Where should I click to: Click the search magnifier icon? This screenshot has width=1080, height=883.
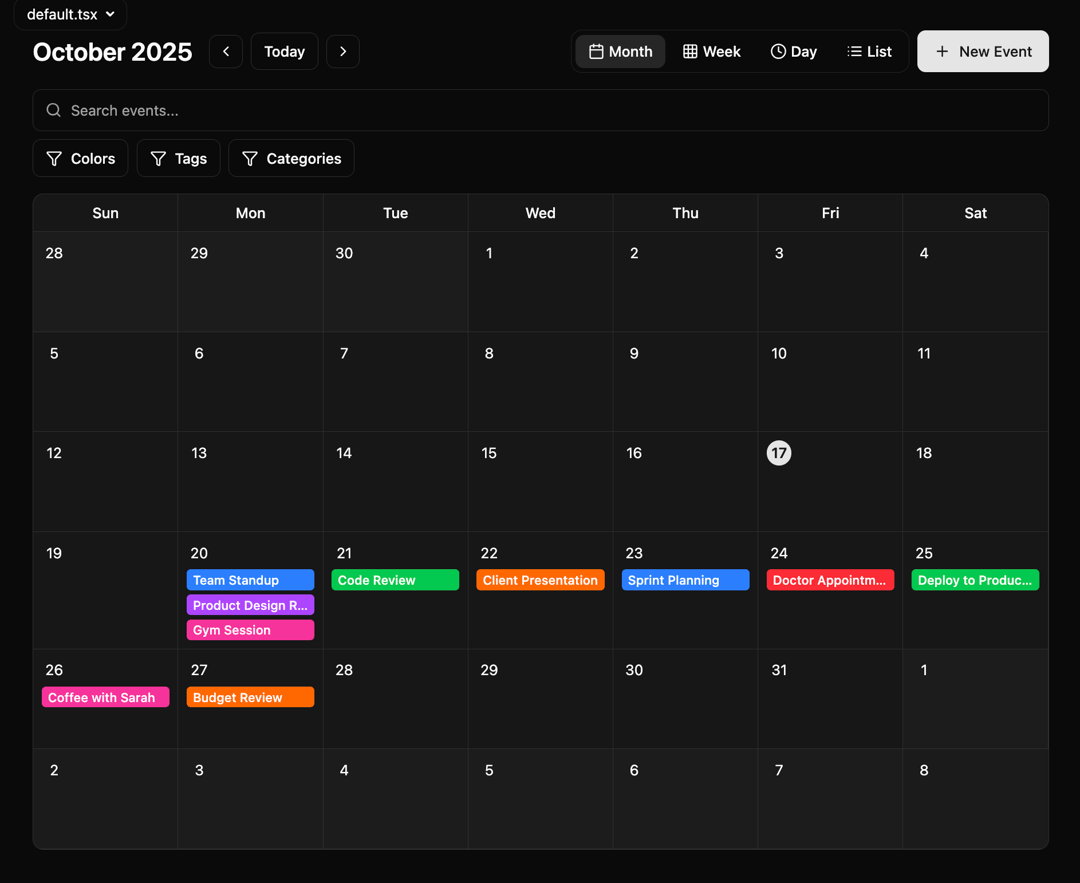point(54,110)
